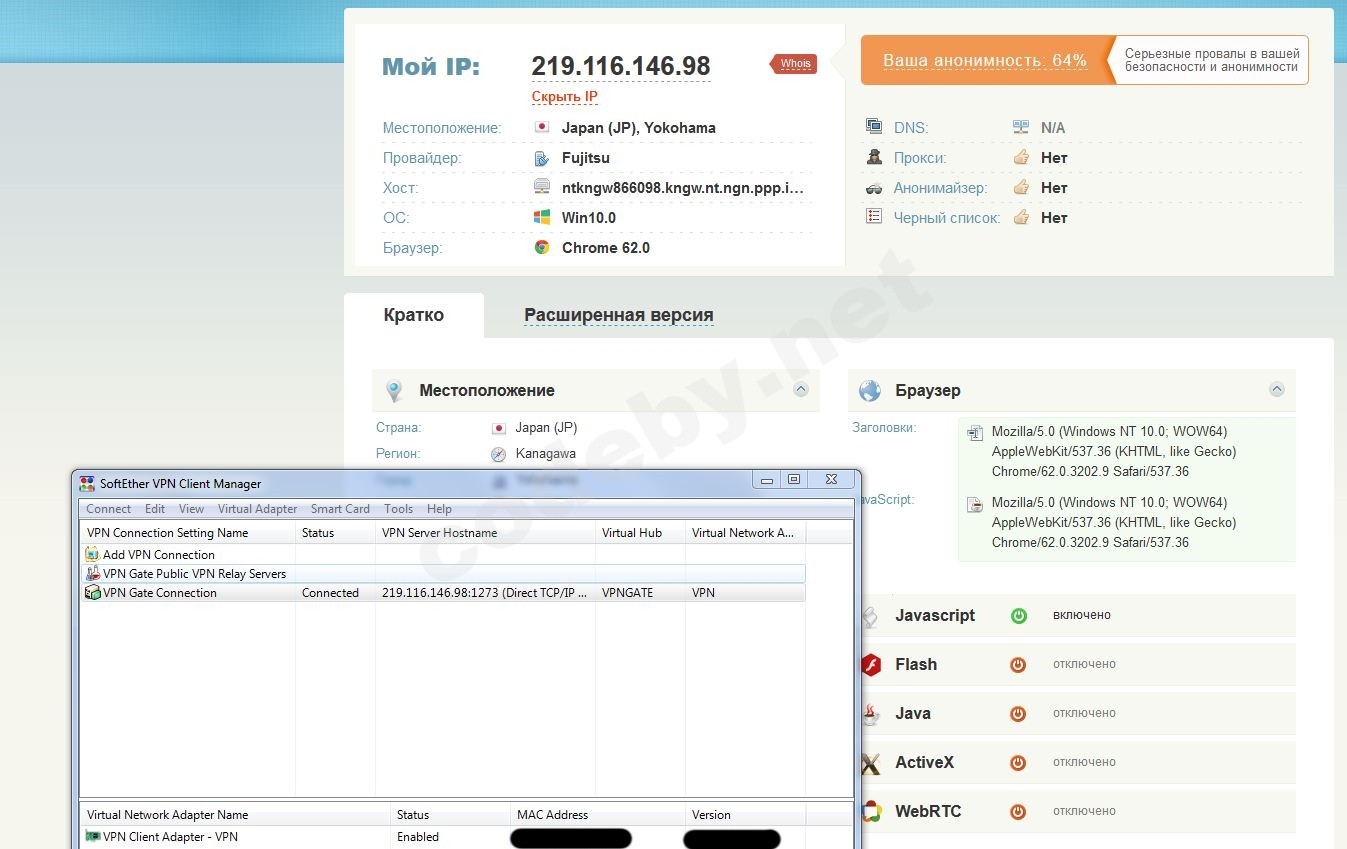Toggle the WebRTC disabled power indicator
The width and height of the screenshot is (1347, 849).
(x=1018, y=811)
